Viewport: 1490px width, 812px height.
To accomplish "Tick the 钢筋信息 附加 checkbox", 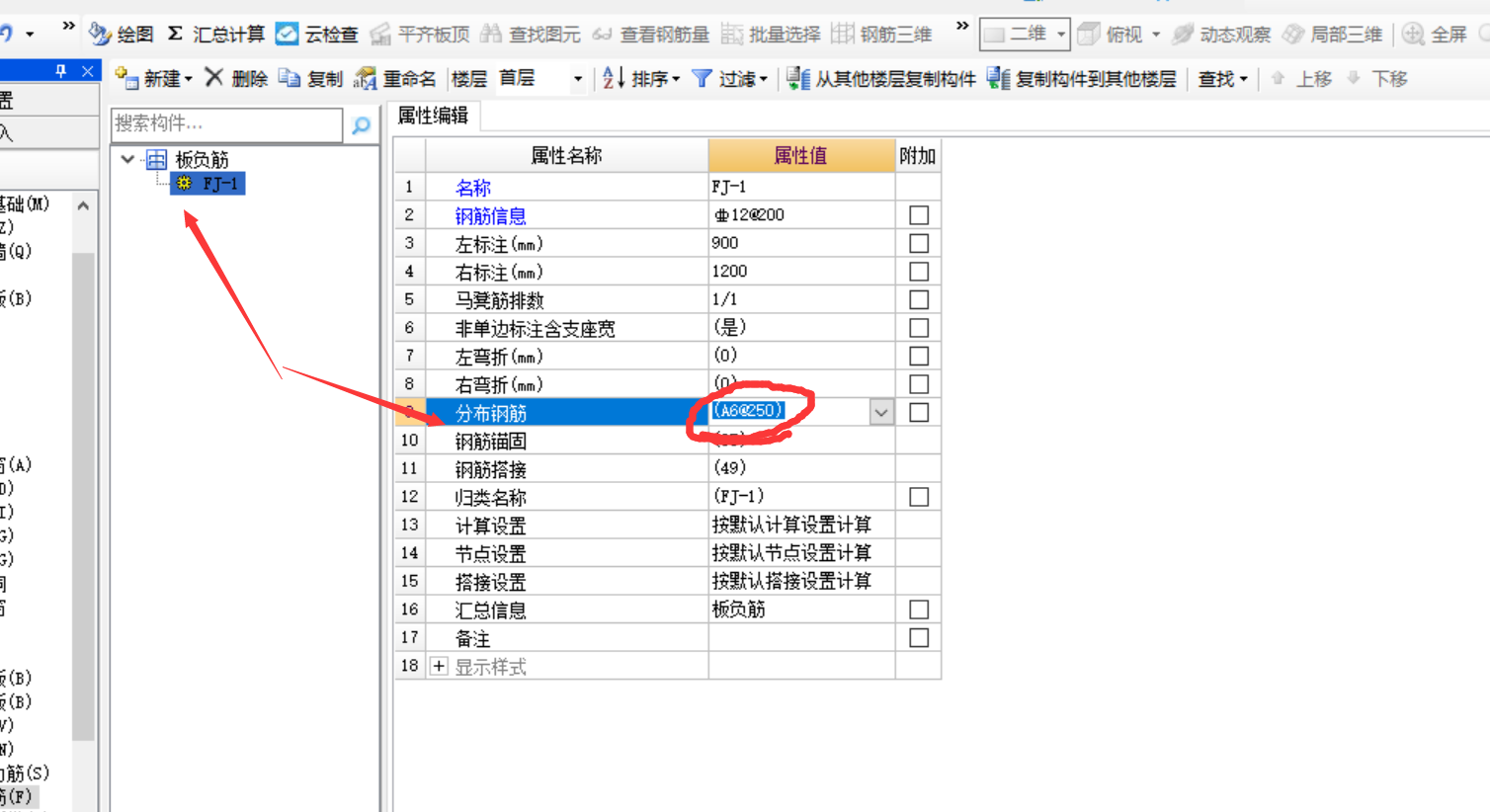I will coord(919,214).
